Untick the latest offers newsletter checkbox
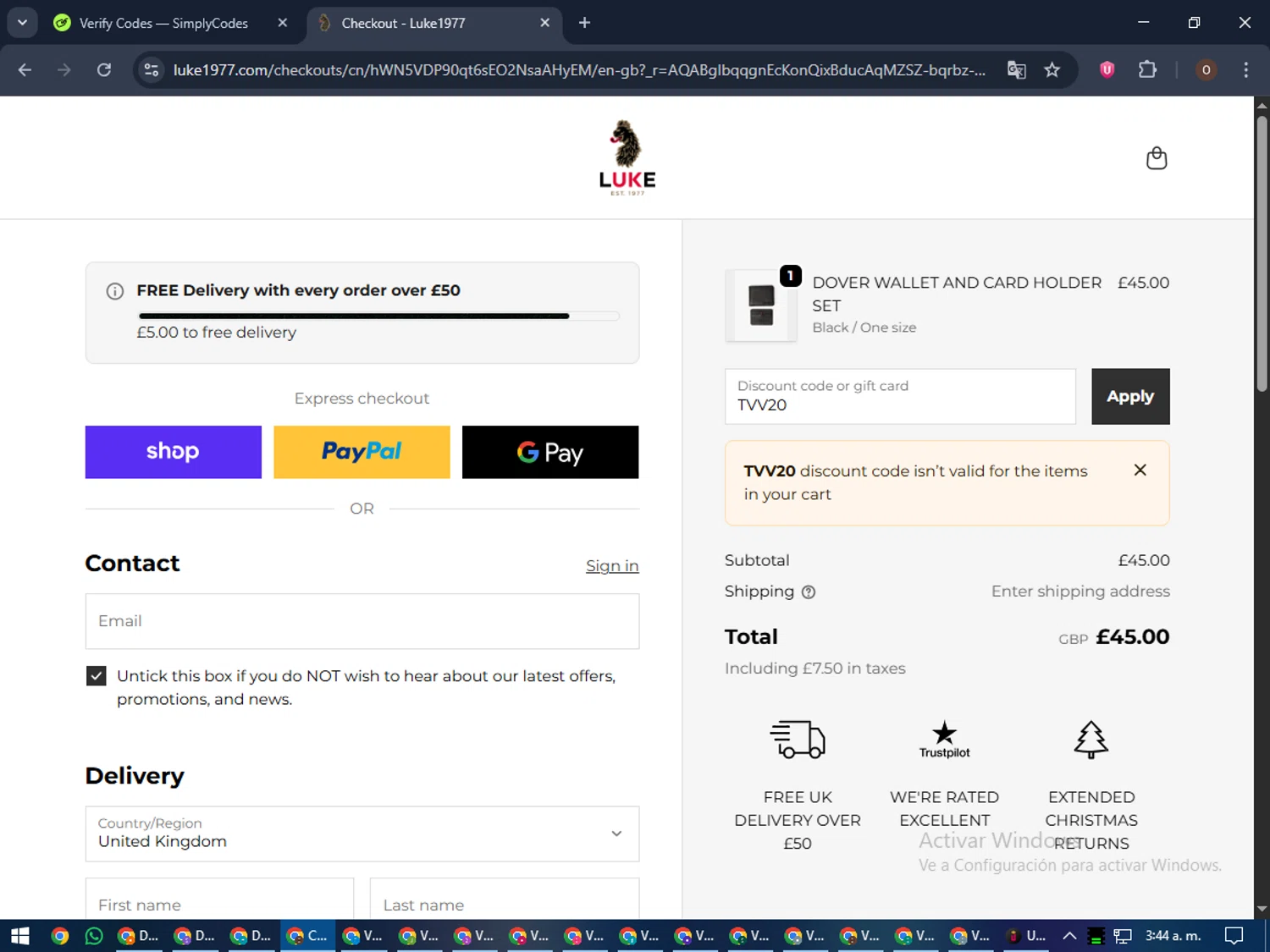Screen dimensions: 1270x952 [97, 676]
